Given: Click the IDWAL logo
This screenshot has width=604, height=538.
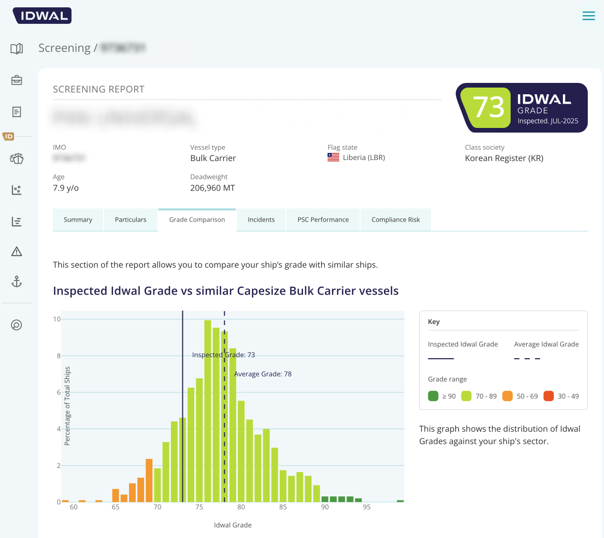Looking at the screenshot, I should (42, 16).
